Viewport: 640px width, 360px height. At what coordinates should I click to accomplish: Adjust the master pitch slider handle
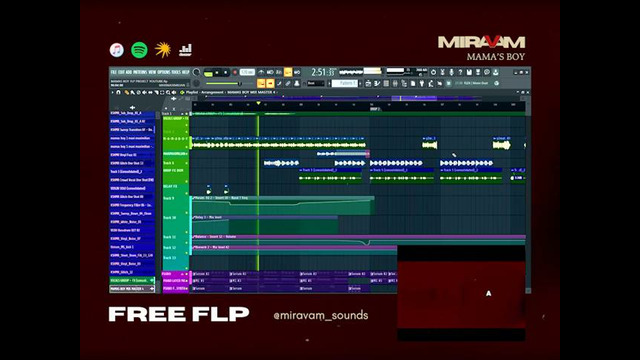(240, 84)
